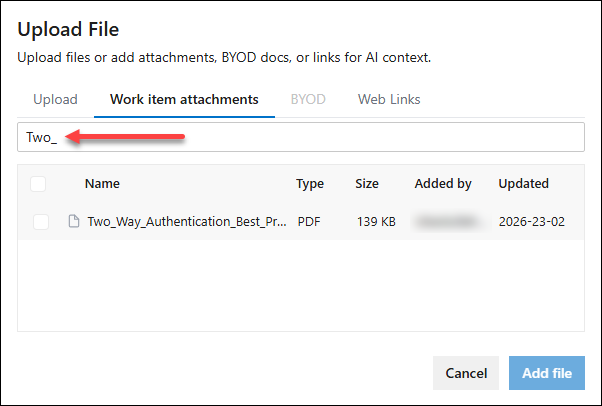Screen dimensions: 602x406
Task: Open the Work item attachments tab
Action: [184, 99]
